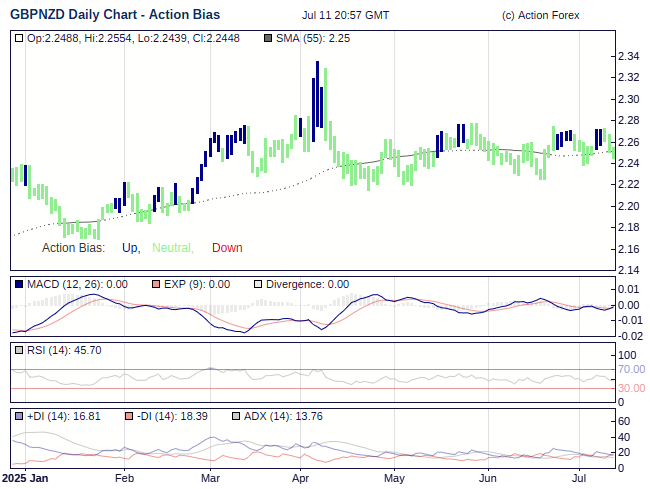
Task: Click the RSI 70.00 overbought level label
Action: click(630, 369)
